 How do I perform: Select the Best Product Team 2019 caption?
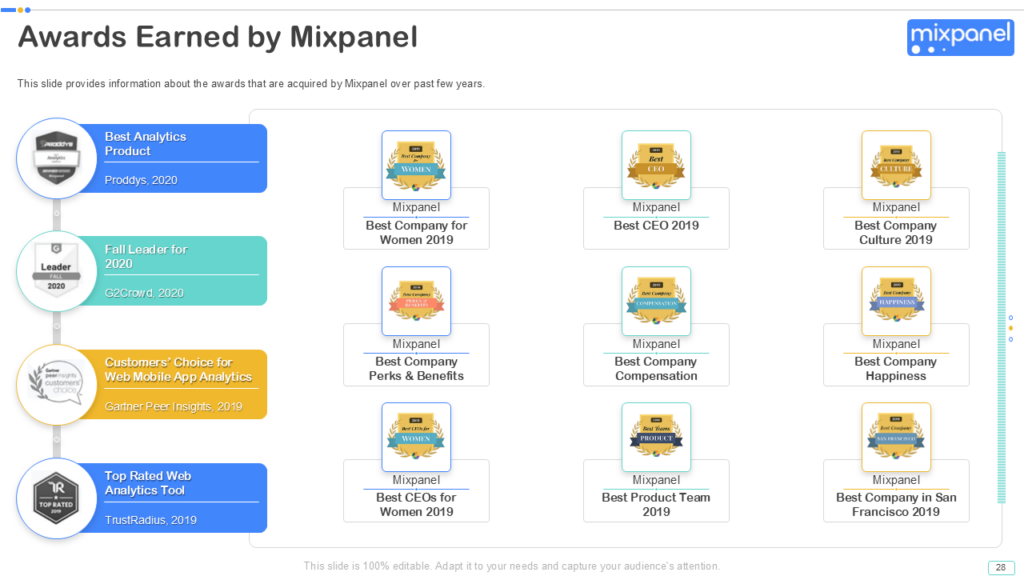tap(656, 505)
